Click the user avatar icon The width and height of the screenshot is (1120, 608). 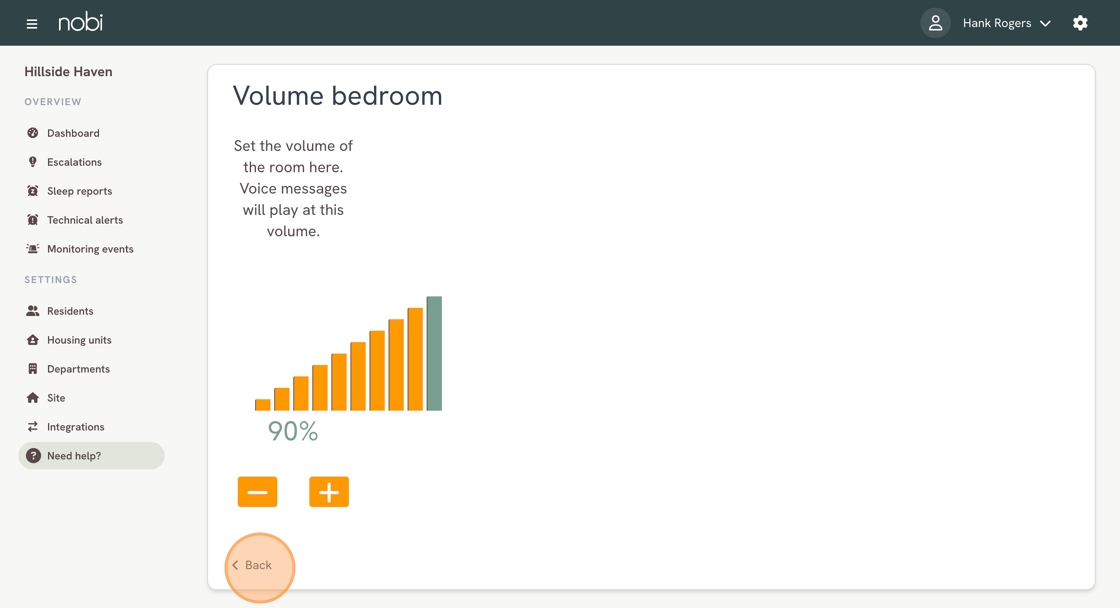[935, 23]
